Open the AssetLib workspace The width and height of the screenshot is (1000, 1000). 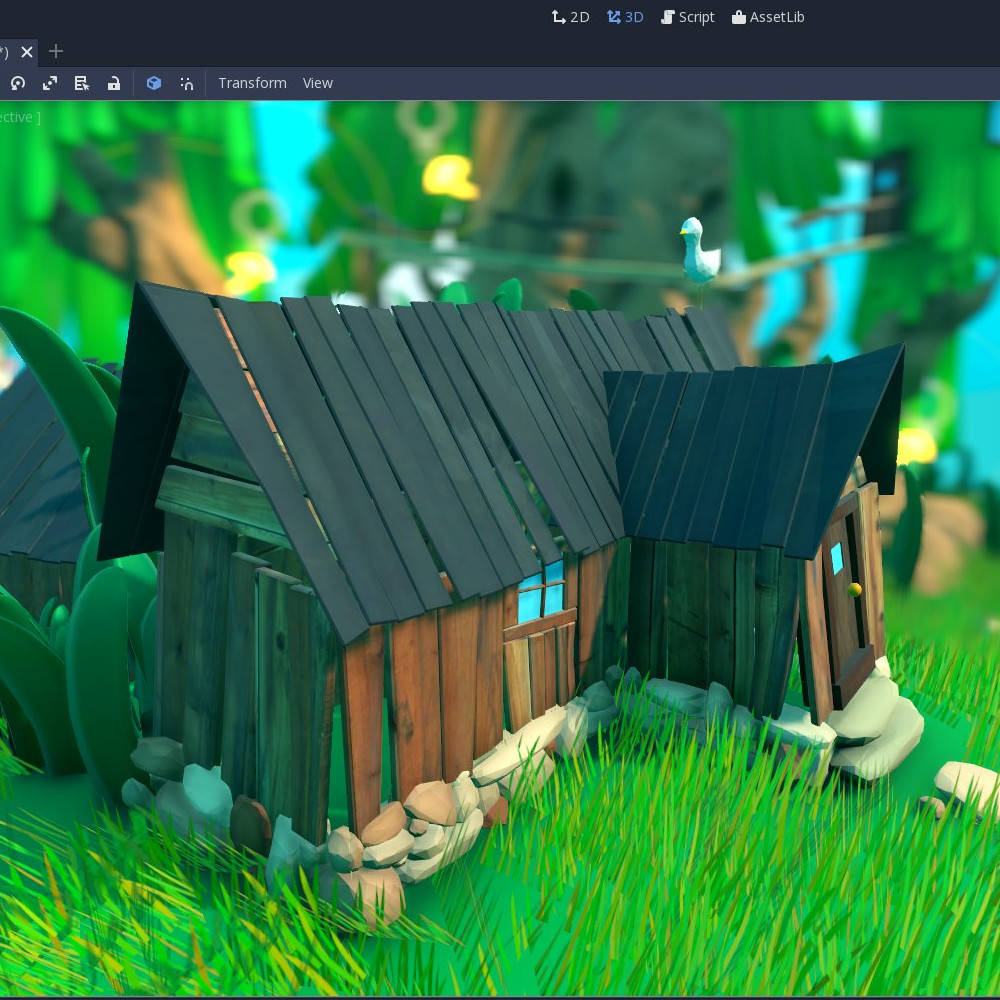pyautogui.click(x=768, y=17)
